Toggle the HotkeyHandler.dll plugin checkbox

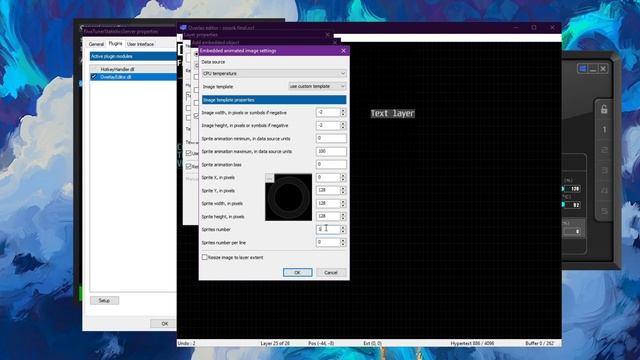point(94,70)
